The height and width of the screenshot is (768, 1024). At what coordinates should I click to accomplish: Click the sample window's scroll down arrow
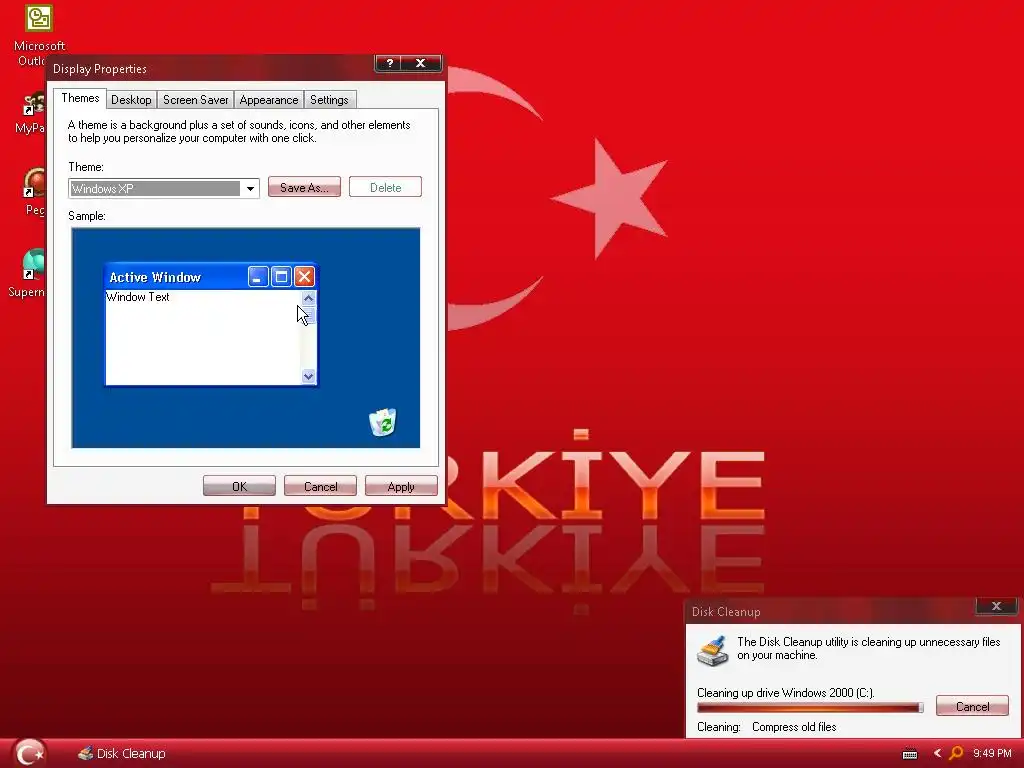tap(308, 376)
